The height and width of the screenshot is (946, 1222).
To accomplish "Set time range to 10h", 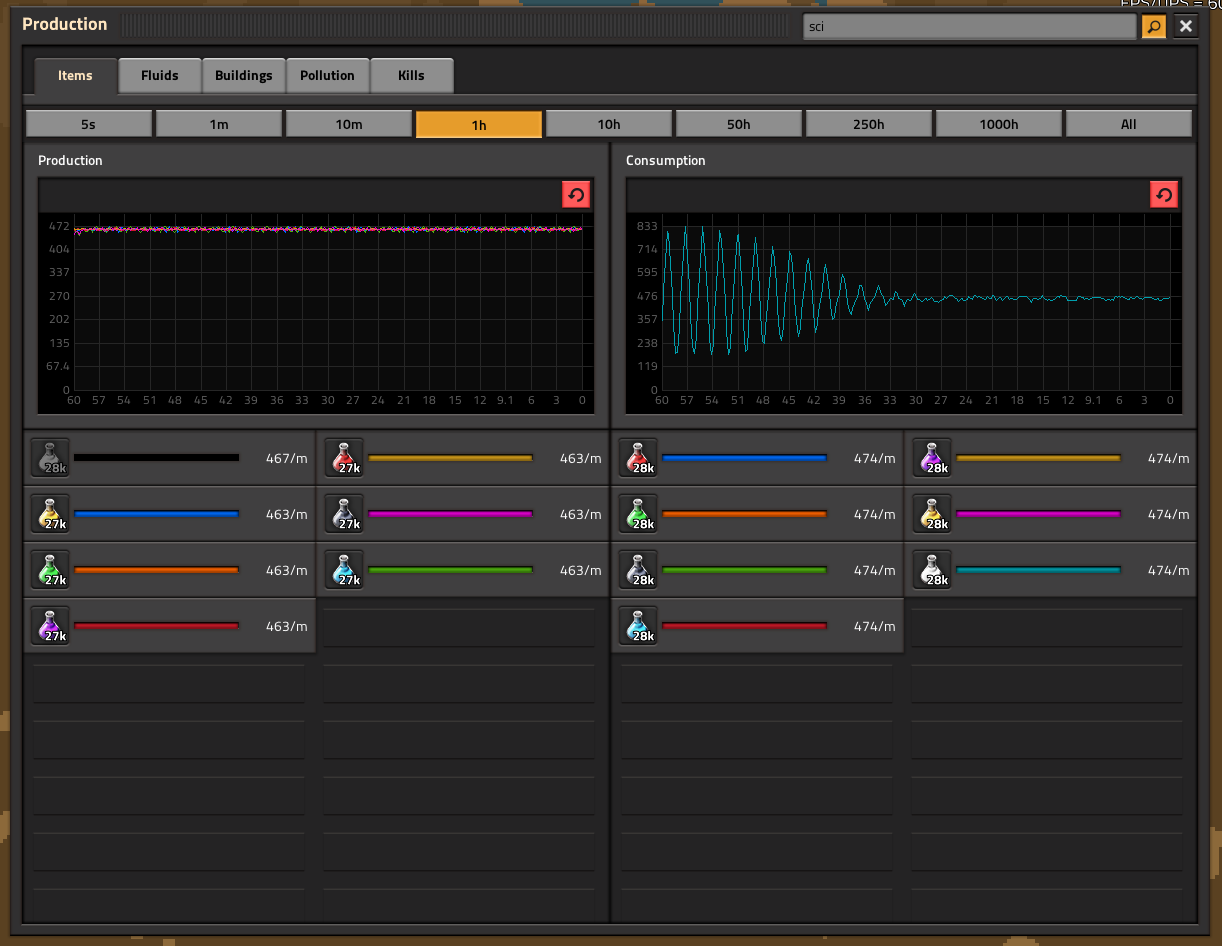I will pyautogui.click(x=609, y=124).
